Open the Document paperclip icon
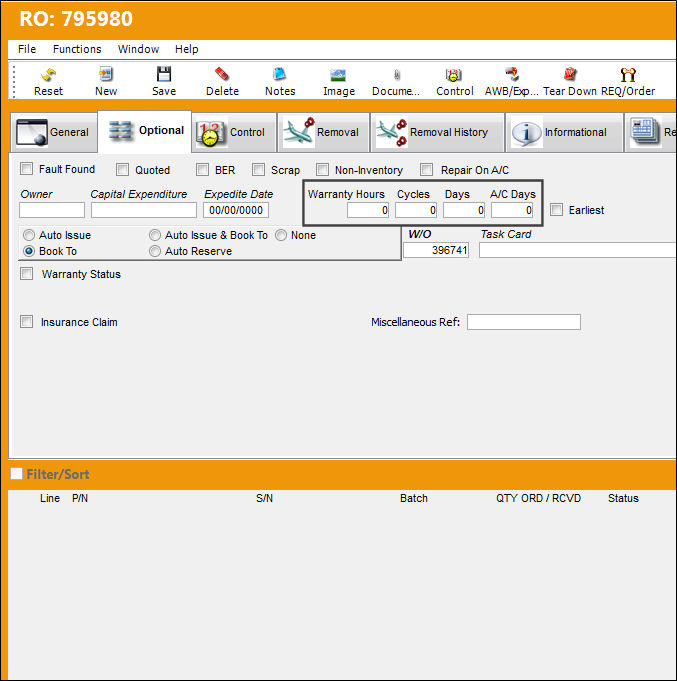Image resolution: width=677 pixels, height=681 pixels. point(396,81)
